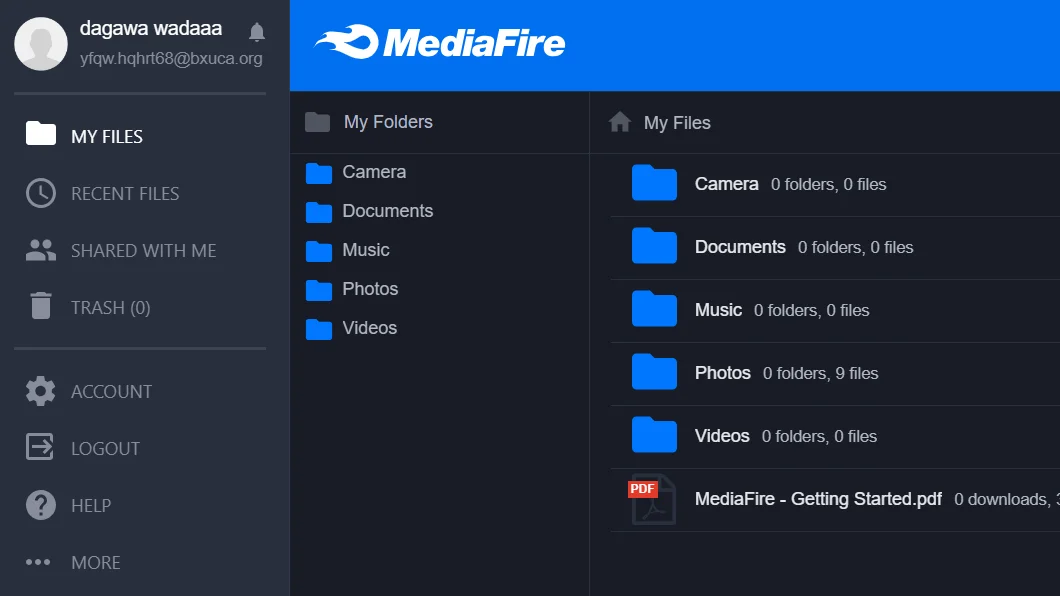
Task: Click "0 folders, 0 files" next to Music
Action: click(812, 310)
